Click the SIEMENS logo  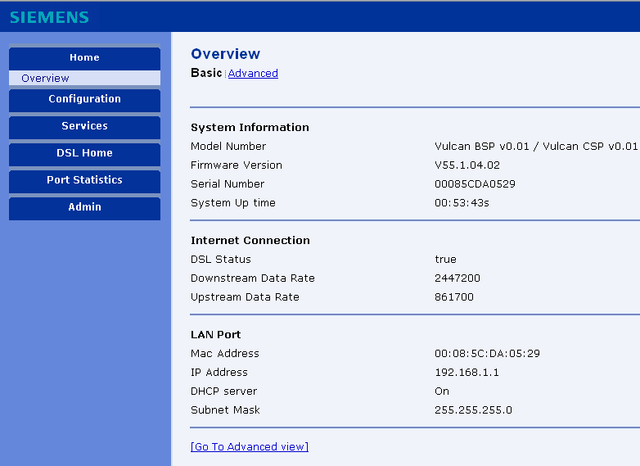(49, 17)
